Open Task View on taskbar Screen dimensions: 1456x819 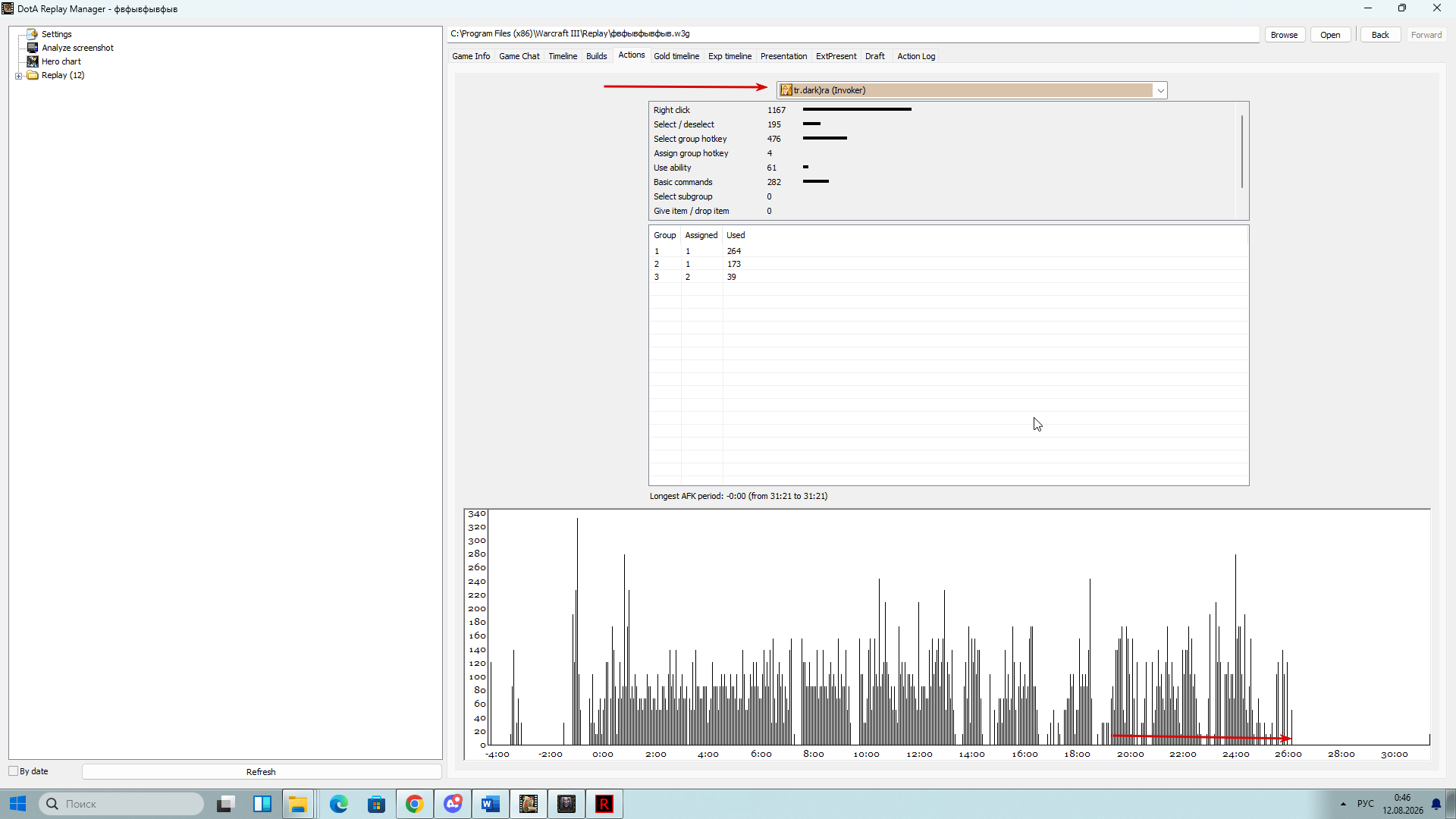click(225, 804)
